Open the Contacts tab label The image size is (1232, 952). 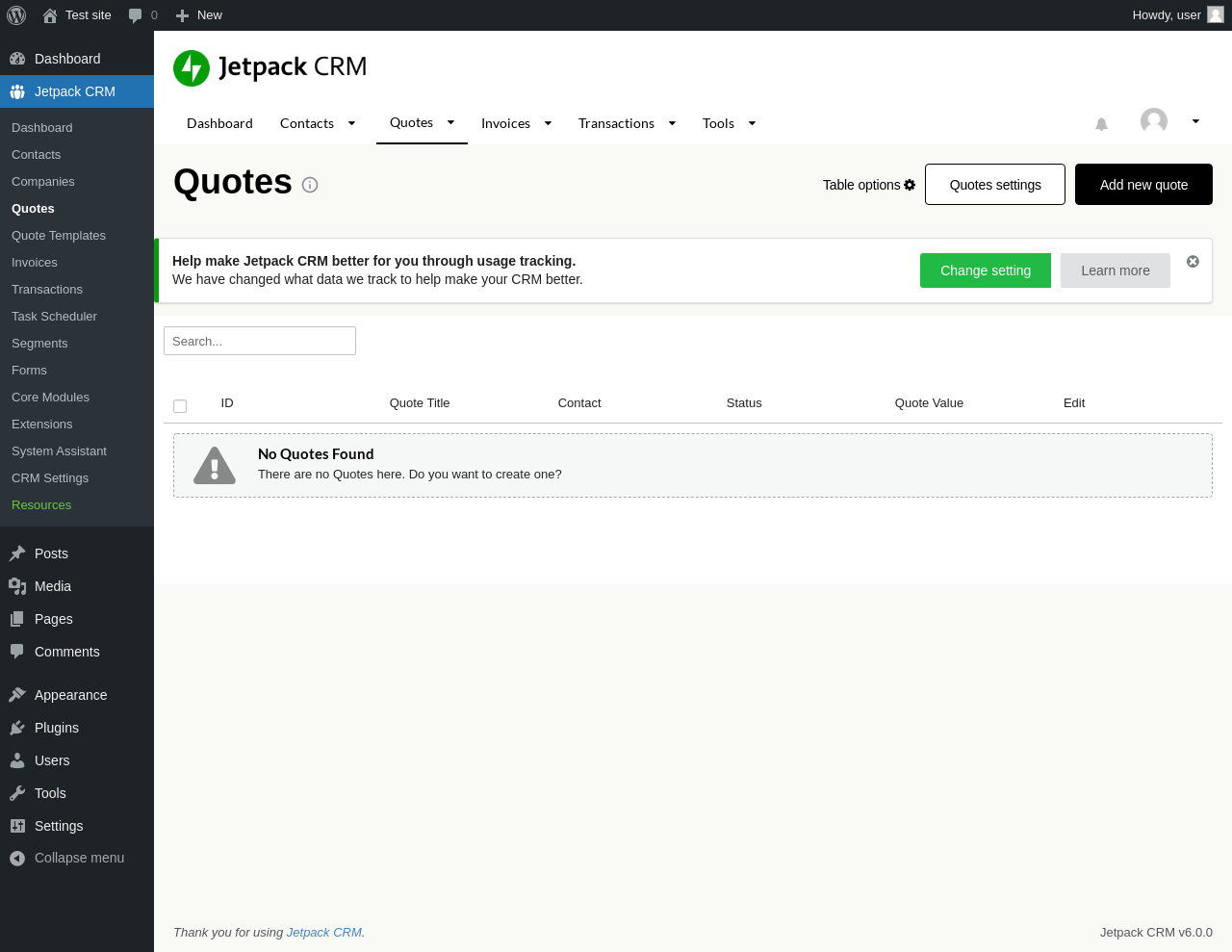pyautogui.click(x=307, y=123)
